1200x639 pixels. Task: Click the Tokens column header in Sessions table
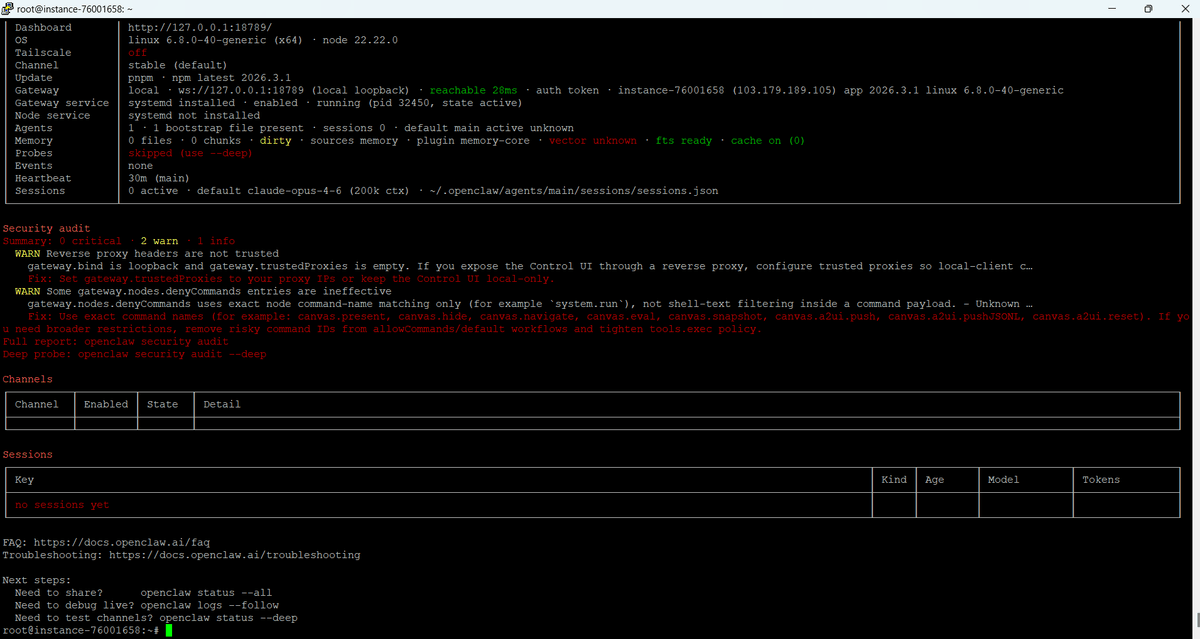(x=1101, y=480)
